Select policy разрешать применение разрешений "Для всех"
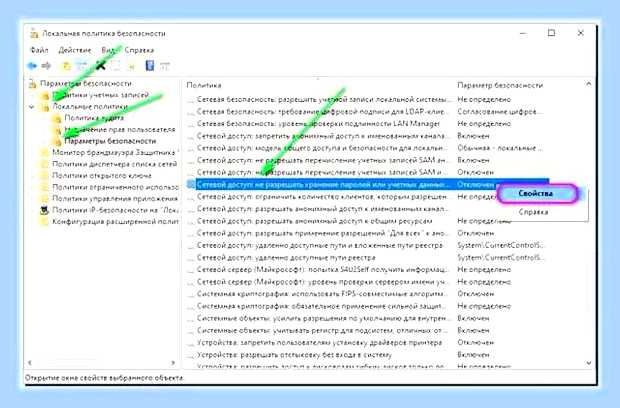The height and width of the screenshot is (408, 620). click(x=322, y=233)
